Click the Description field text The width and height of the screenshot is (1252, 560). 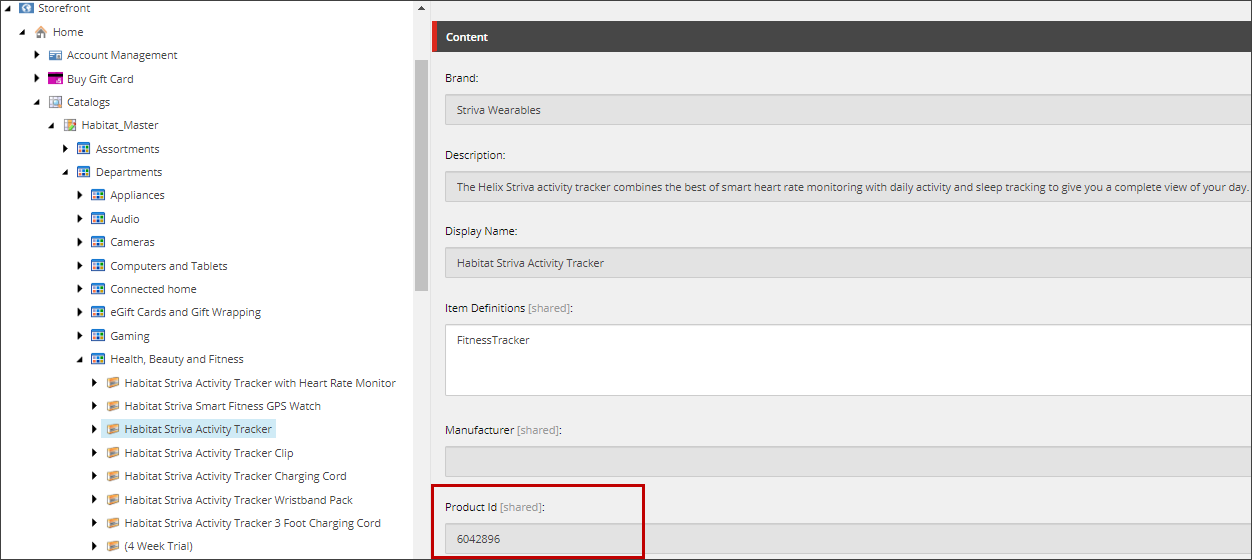[x=848, y=187]
